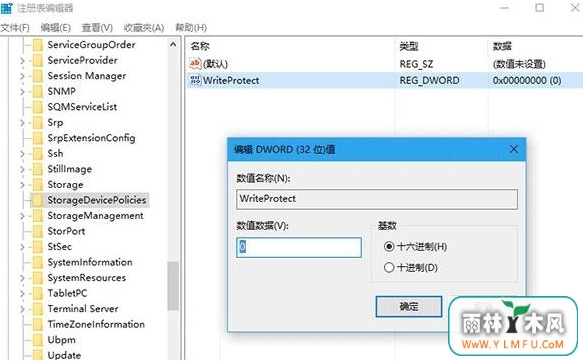583x361 pixels.
Task: Click the Storage folder icon
Action: [x=38, y=184]
